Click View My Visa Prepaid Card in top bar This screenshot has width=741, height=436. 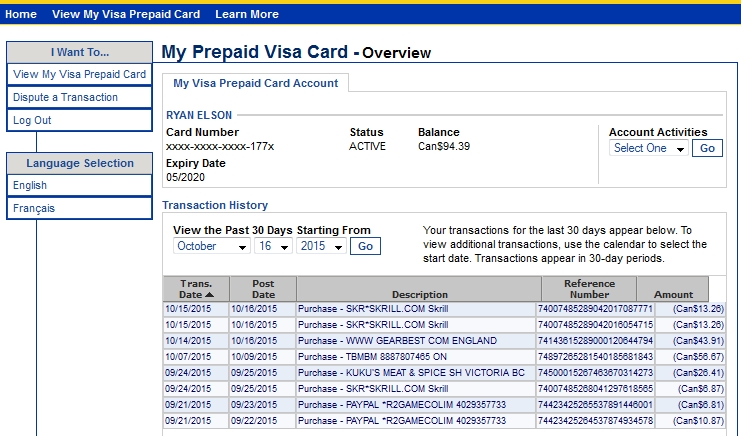point(126,15)
